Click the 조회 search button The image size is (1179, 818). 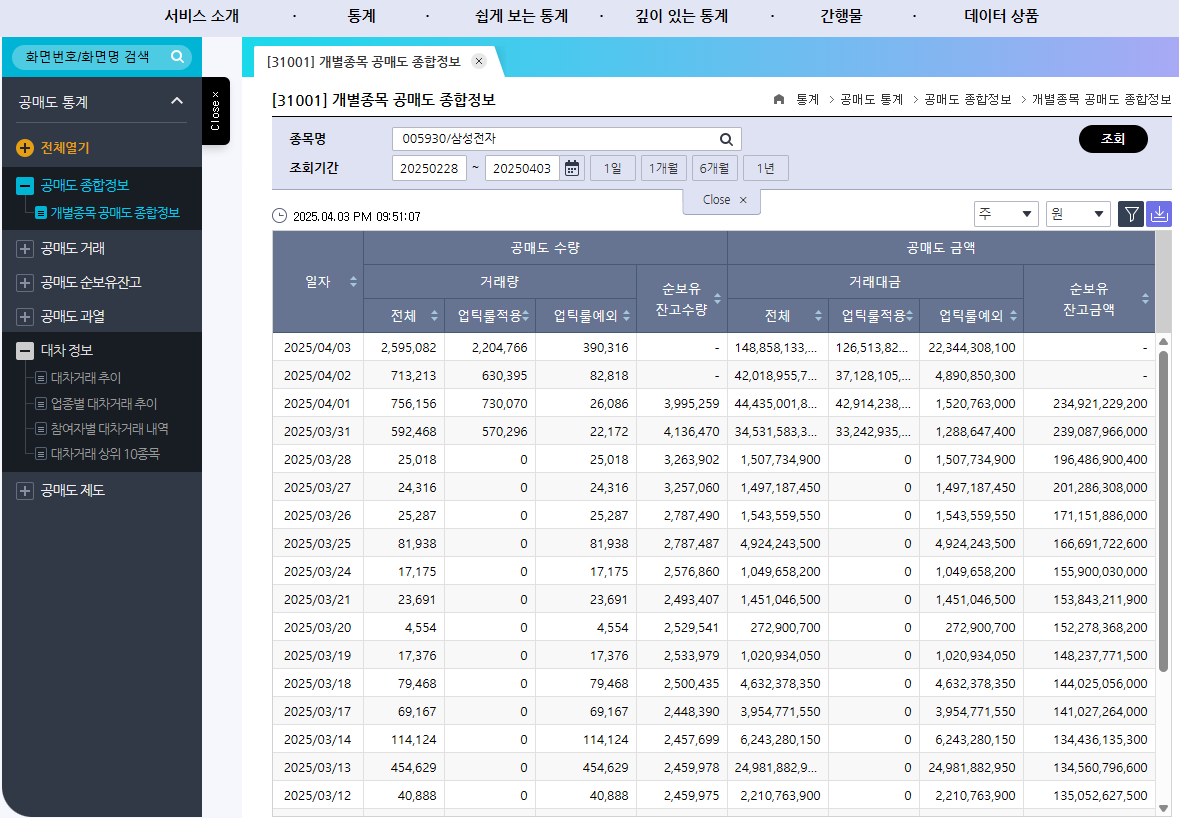coord(1113,139)
